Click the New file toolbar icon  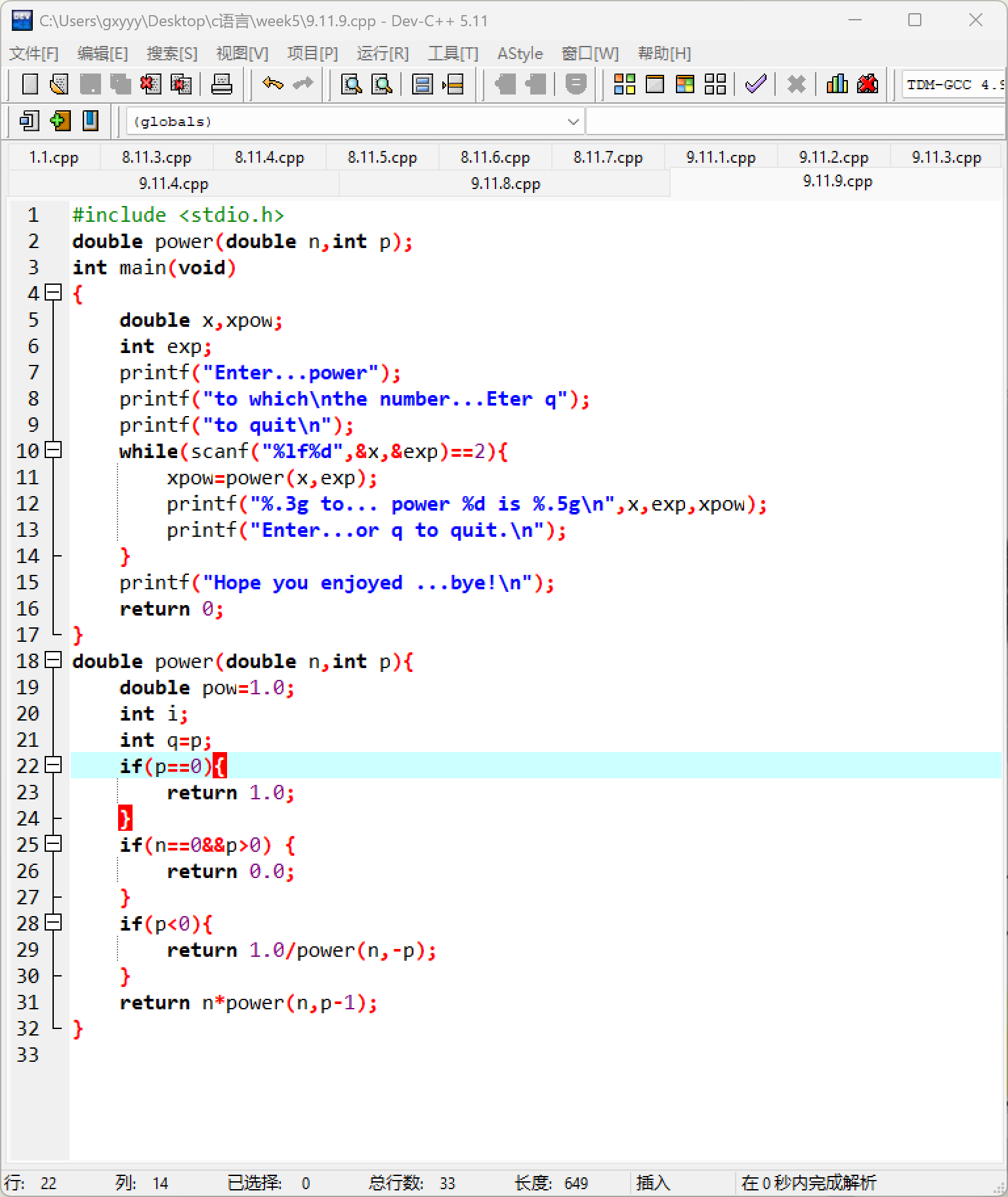click(x=30, y=84)
